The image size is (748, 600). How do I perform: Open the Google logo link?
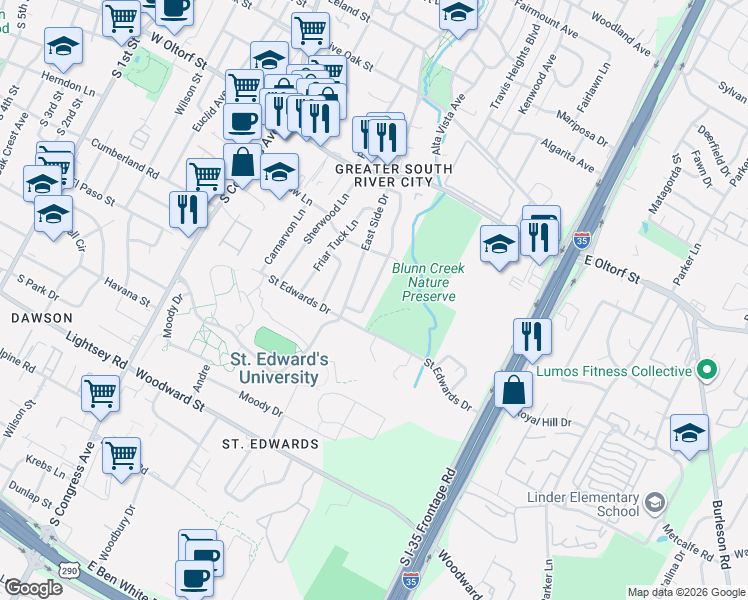click(33, 588)
